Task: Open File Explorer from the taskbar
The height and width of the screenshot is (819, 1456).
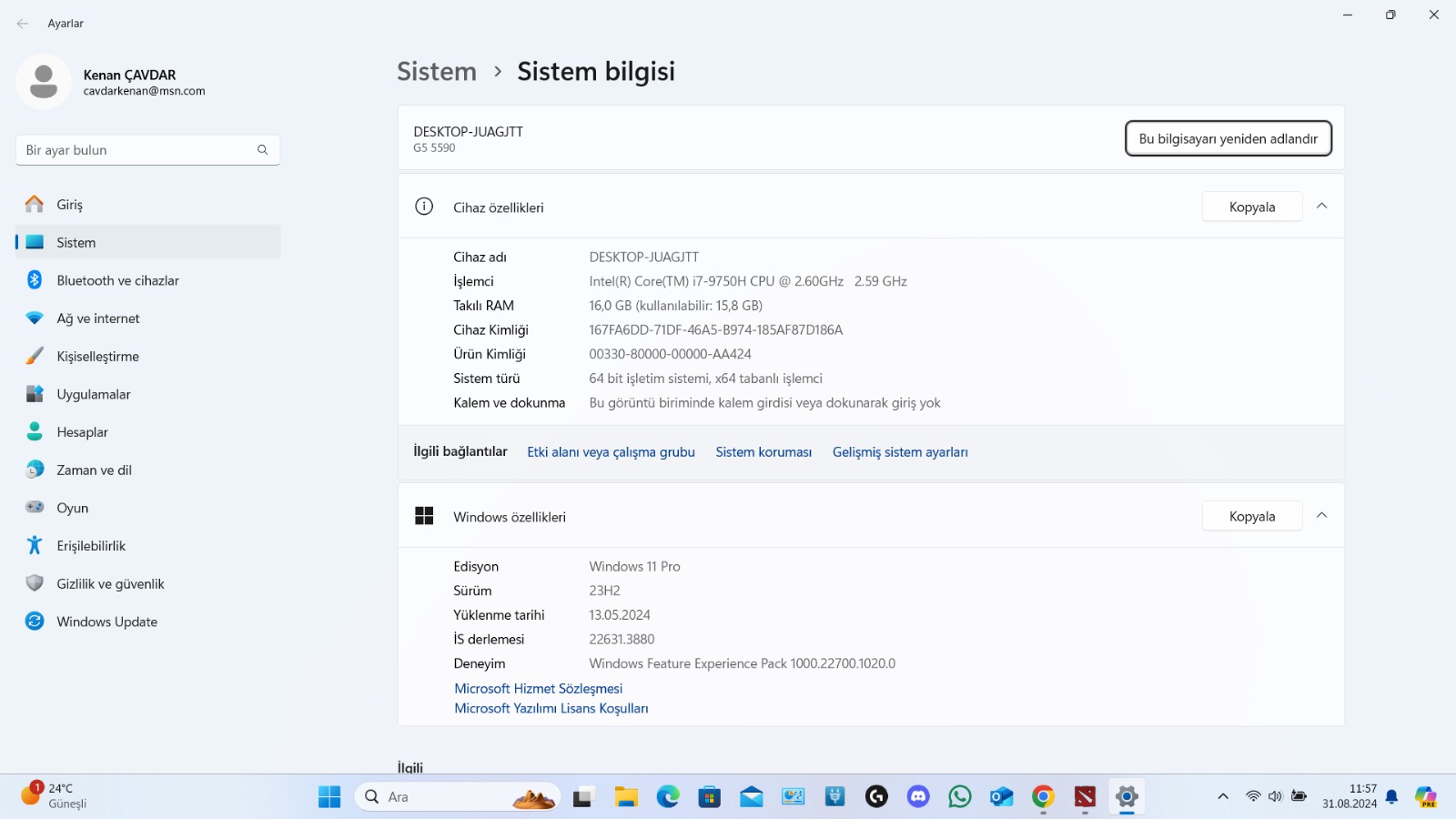Action: tap(626, 797)
